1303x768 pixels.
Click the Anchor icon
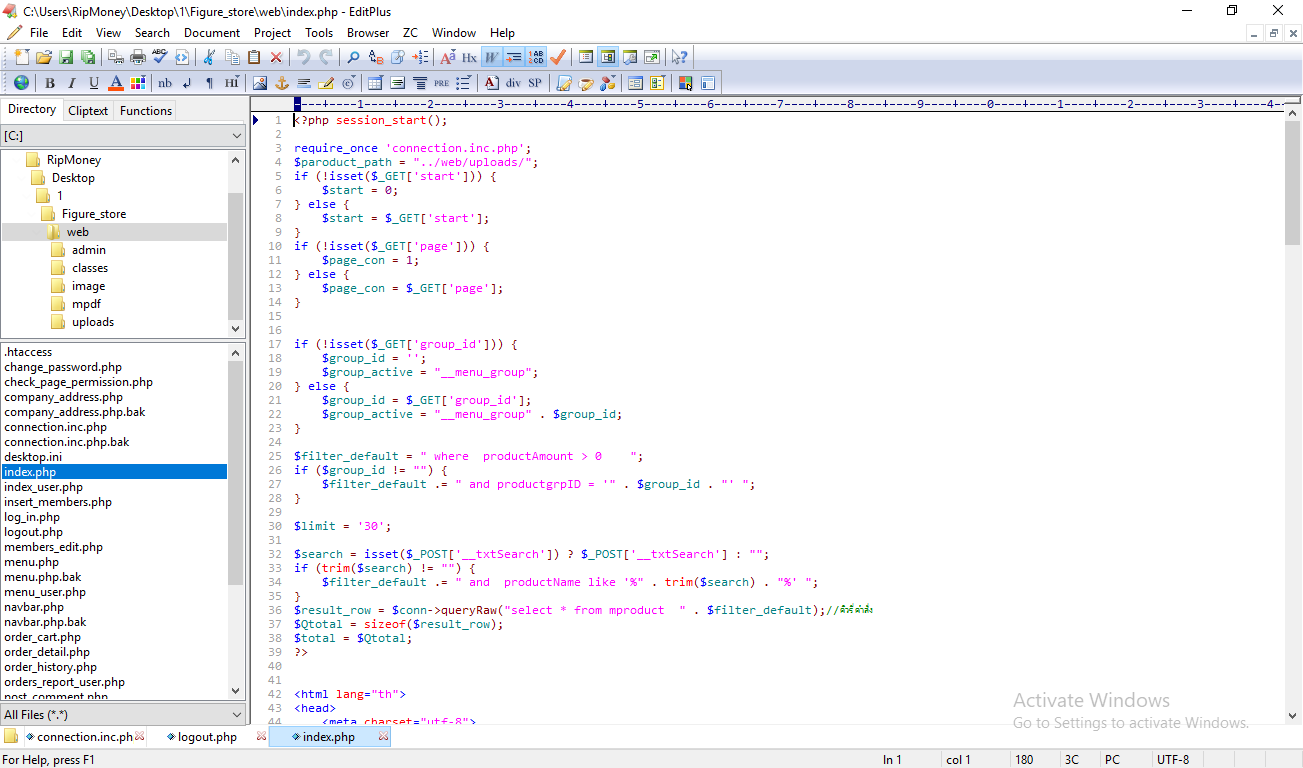(281, 83)
